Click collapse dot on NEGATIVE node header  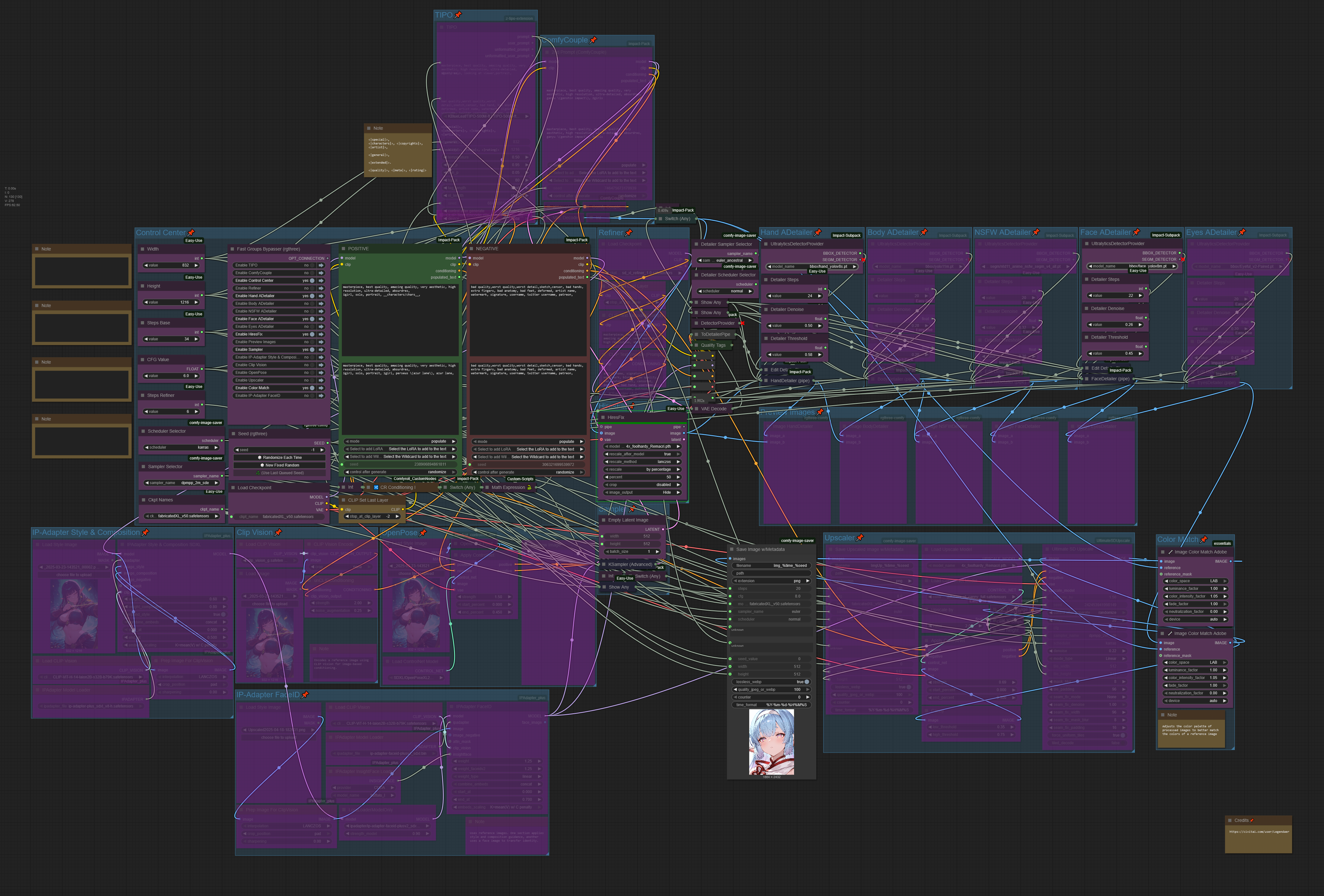click(x=472, y=249)
